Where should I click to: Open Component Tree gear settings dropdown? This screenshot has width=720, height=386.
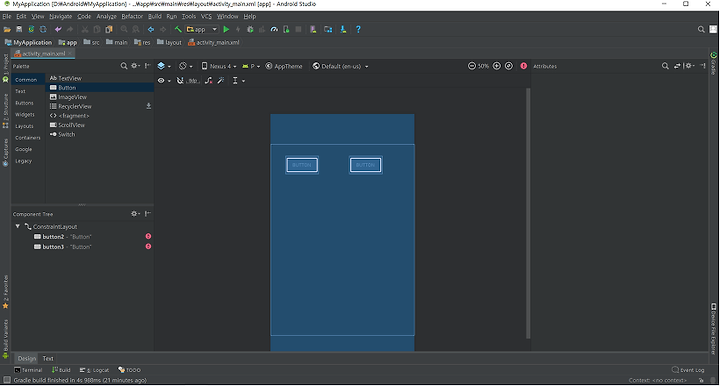point(135,214)
